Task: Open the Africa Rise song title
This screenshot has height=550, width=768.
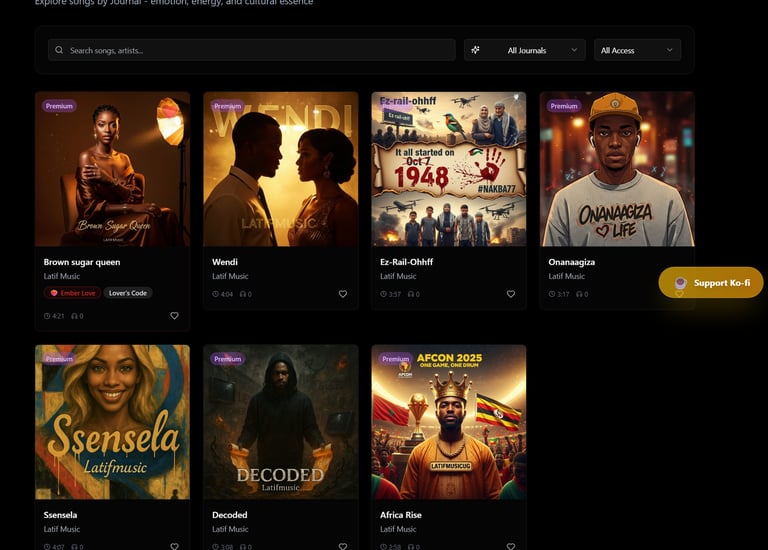Action: [401, 515]
